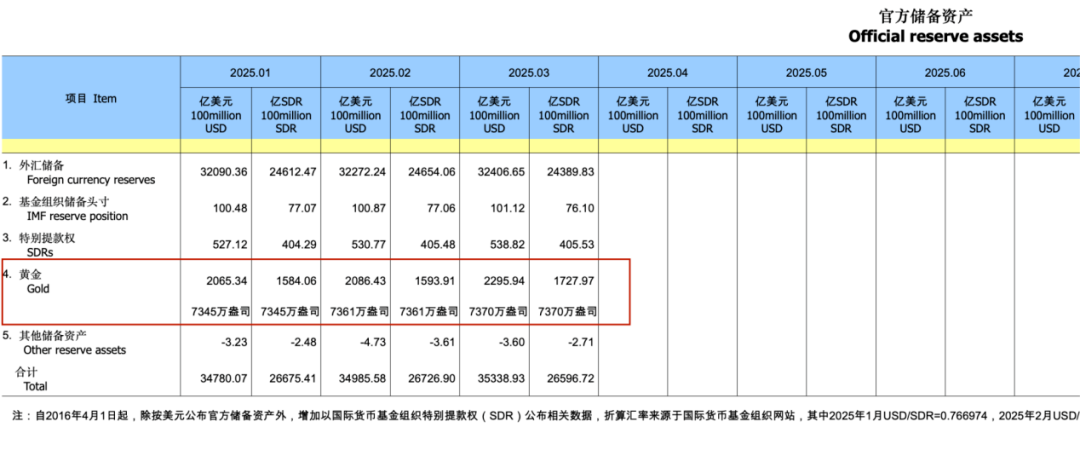Click the 项目 Item header cell
The width and height of the screenshot is (1080, 456).
[91, 99]
